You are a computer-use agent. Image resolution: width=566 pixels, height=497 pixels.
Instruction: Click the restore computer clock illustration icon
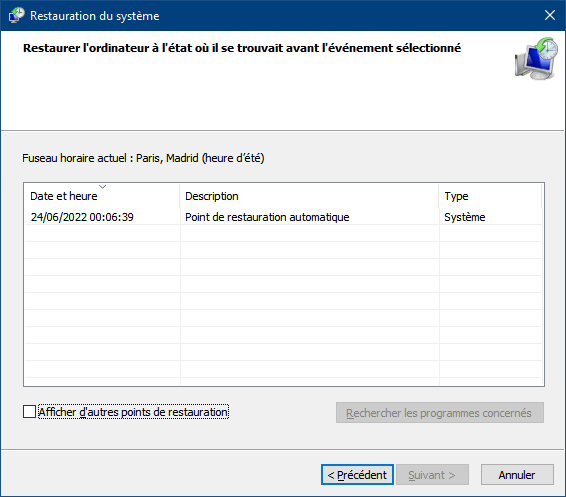point(536,58)
